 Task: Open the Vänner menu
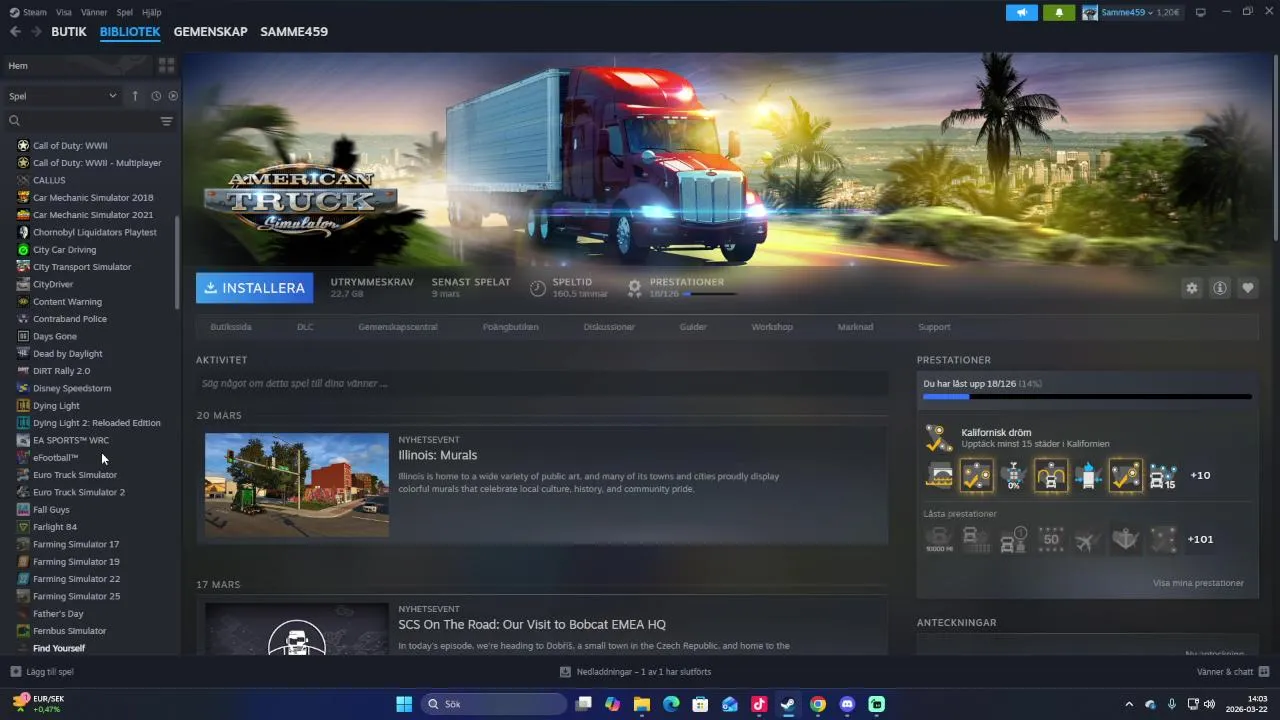coord(94,12)
